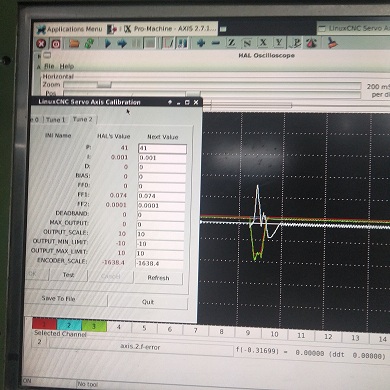This screenshot has width=390, height=390.
Task: Open the Help menu in HAL Oscilloscope
Action: [x=67, y=66]
